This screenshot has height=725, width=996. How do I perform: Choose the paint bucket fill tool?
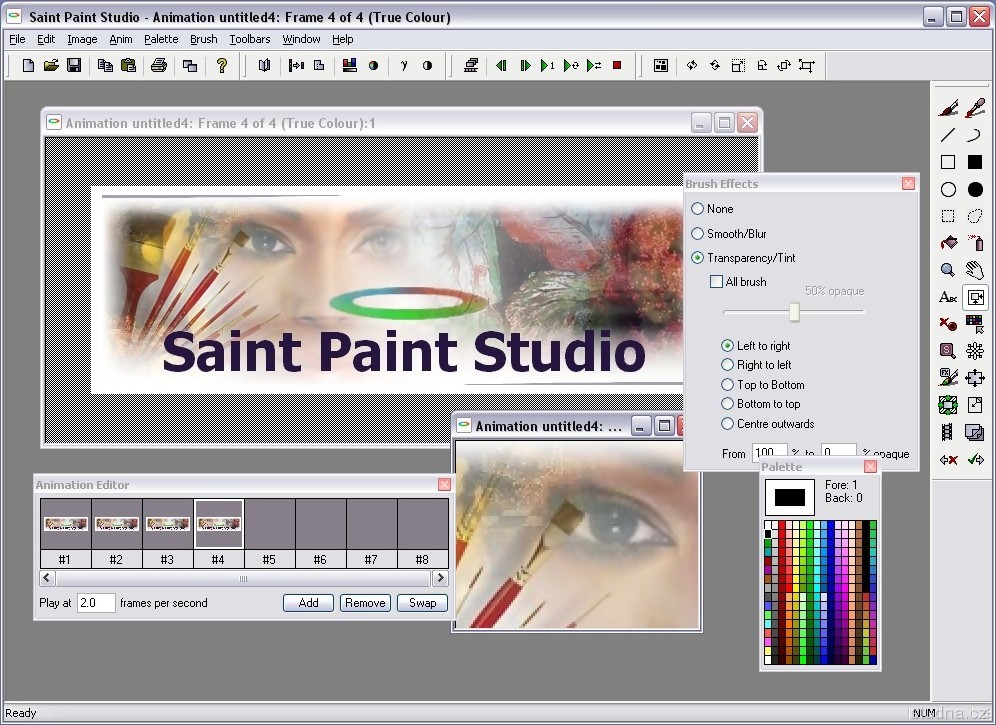click(948, 243)
